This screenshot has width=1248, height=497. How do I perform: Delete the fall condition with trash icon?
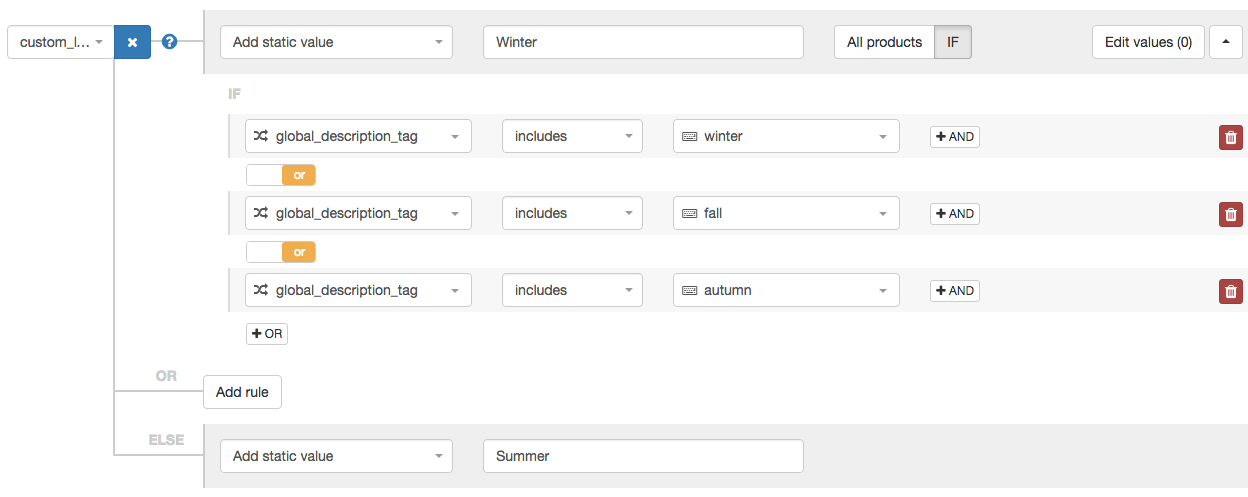(1231, 214)
